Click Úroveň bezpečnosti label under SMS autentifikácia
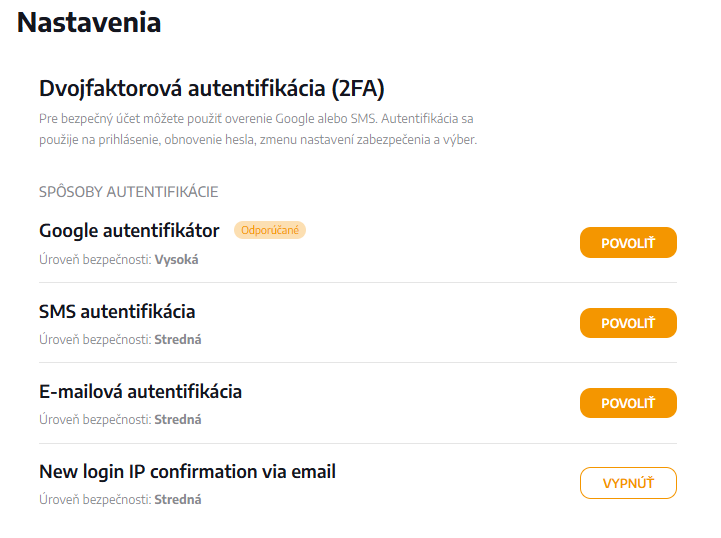Viewport: 721px width, 538px height. (x=94, y=339)
